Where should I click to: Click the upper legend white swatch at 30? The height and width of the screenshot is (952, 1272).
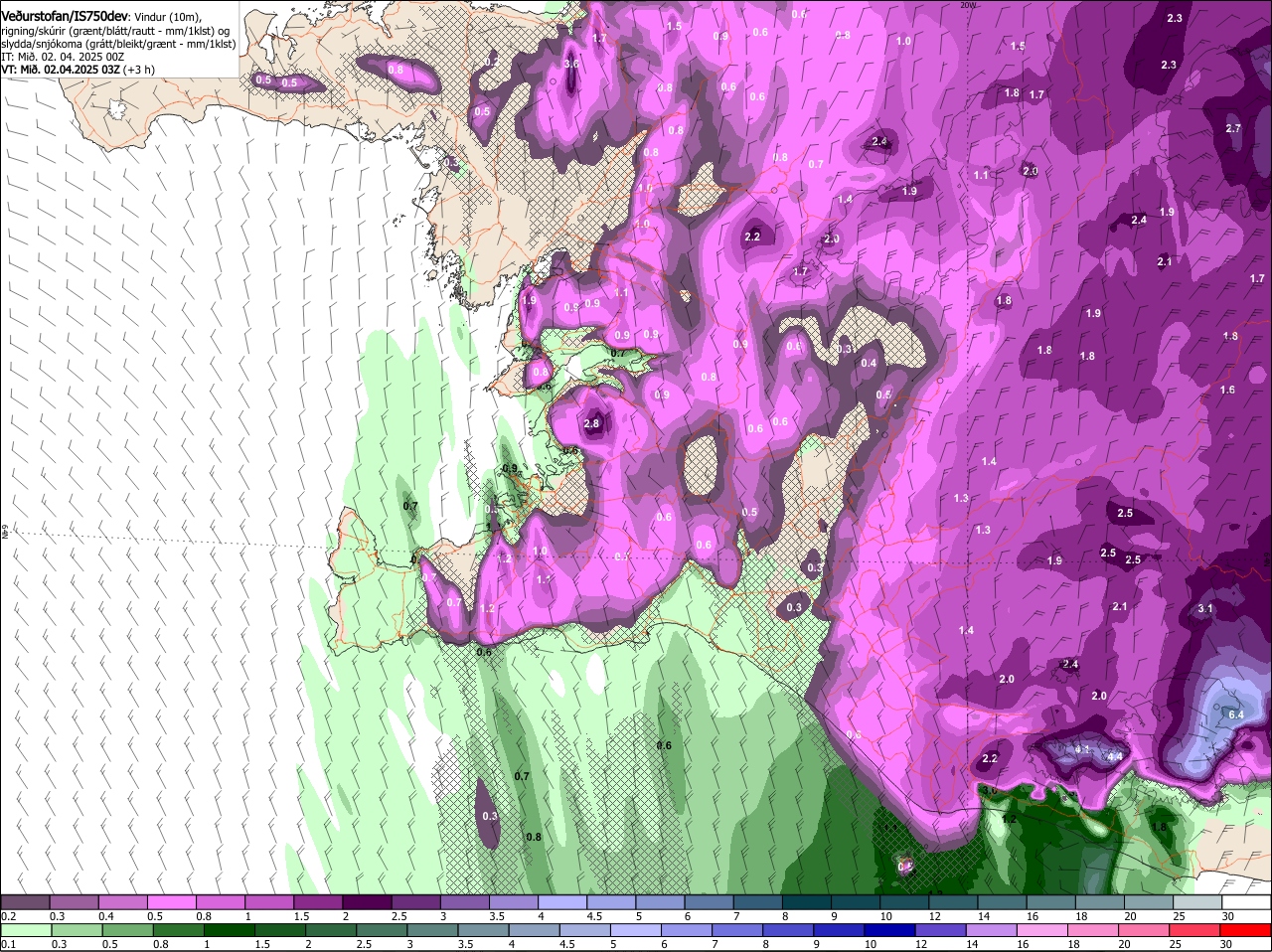click(x=1246, y=901)
